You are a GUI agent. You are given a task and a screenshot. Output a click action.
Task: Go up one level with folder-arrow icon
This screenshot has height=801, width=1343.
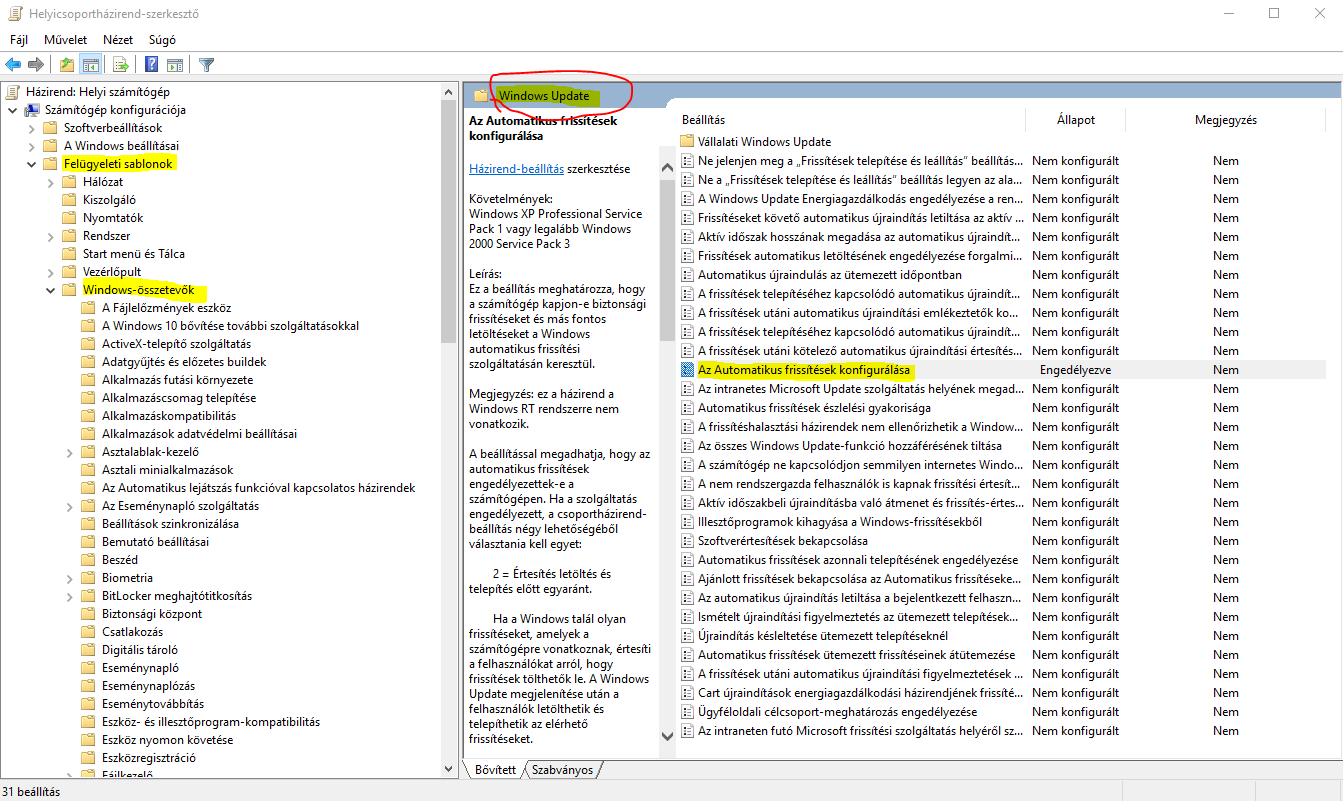pos(66,65)
